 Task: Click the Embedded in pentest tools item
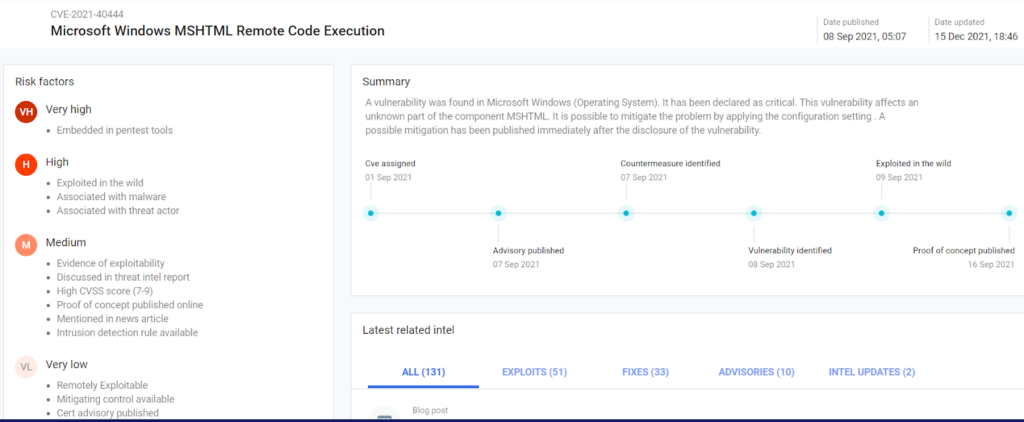(x=115, y=130)
